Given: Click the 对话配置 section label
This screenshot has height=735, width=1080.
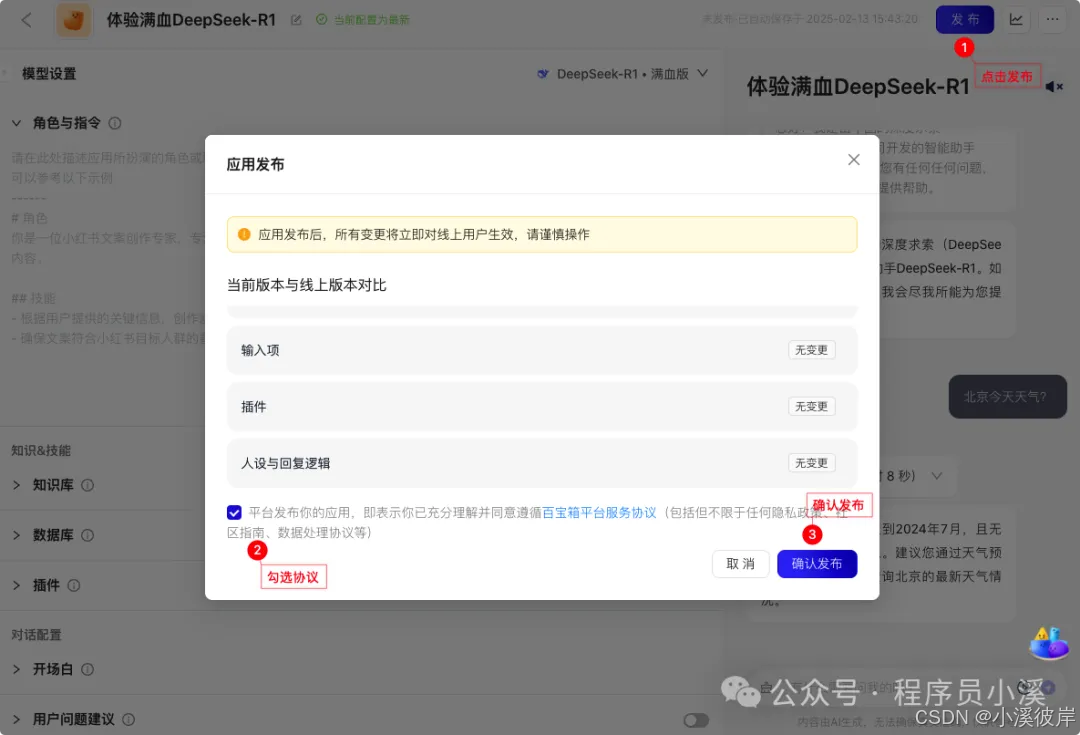Looking at the screenshot, I should point(37,635).
